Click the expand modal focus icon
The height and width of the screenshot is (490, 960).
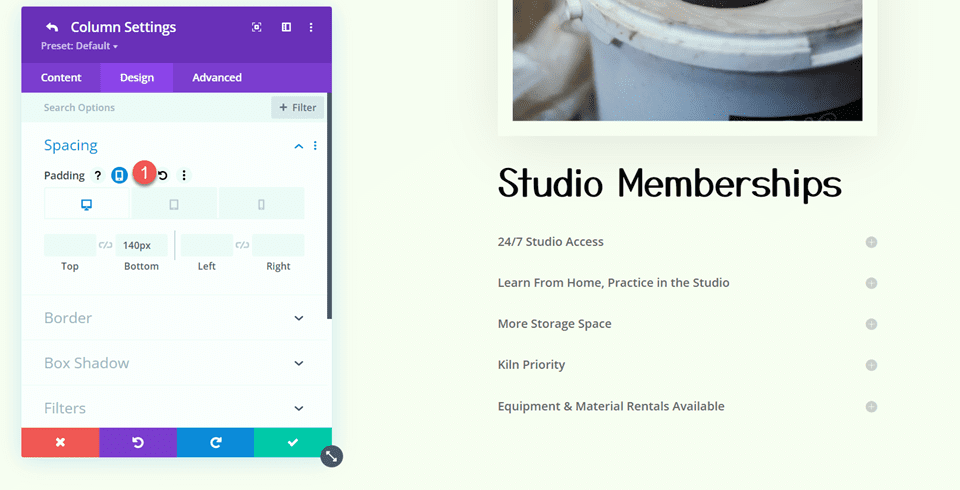click(x=257, y=27)
